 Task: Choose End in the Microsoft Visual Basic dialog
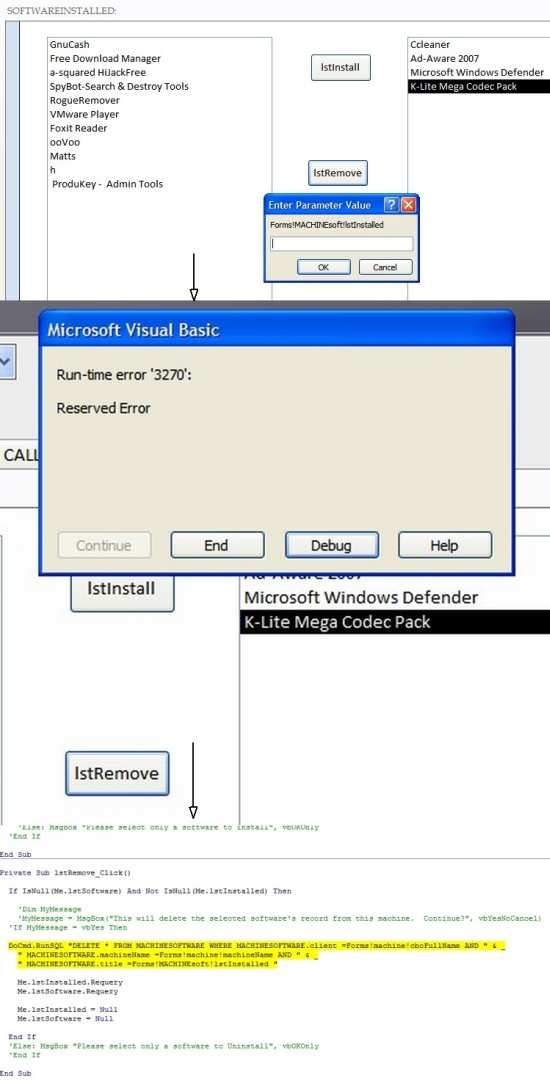[217, 545]
